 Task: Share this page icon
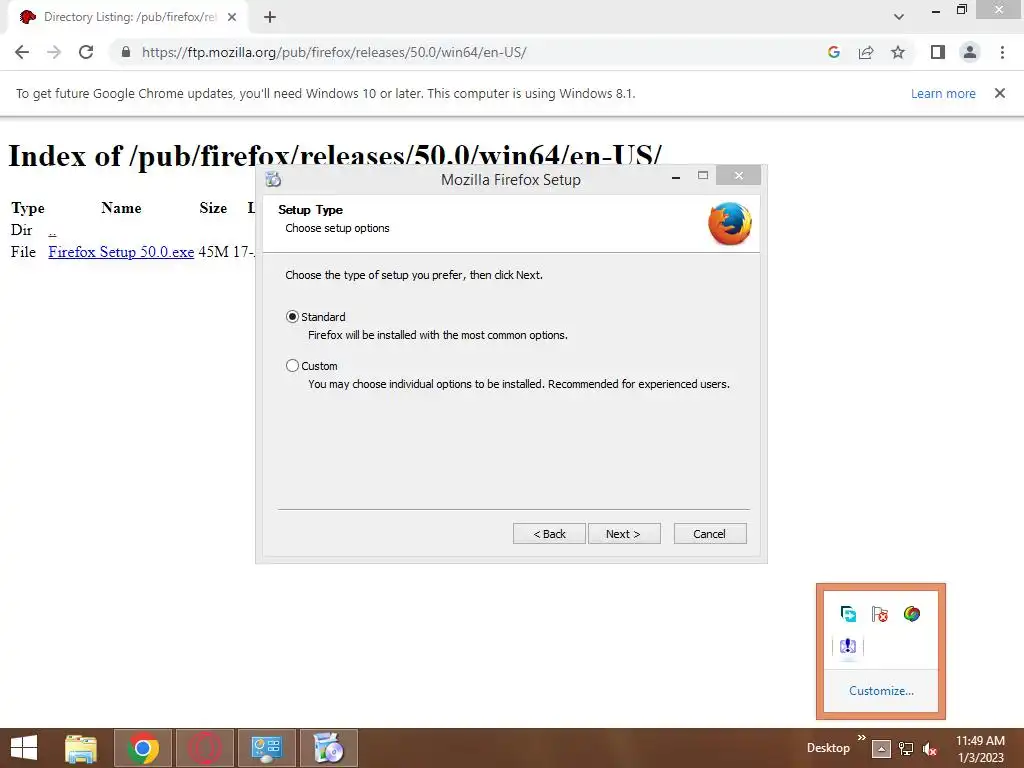[x=866, y=52]
